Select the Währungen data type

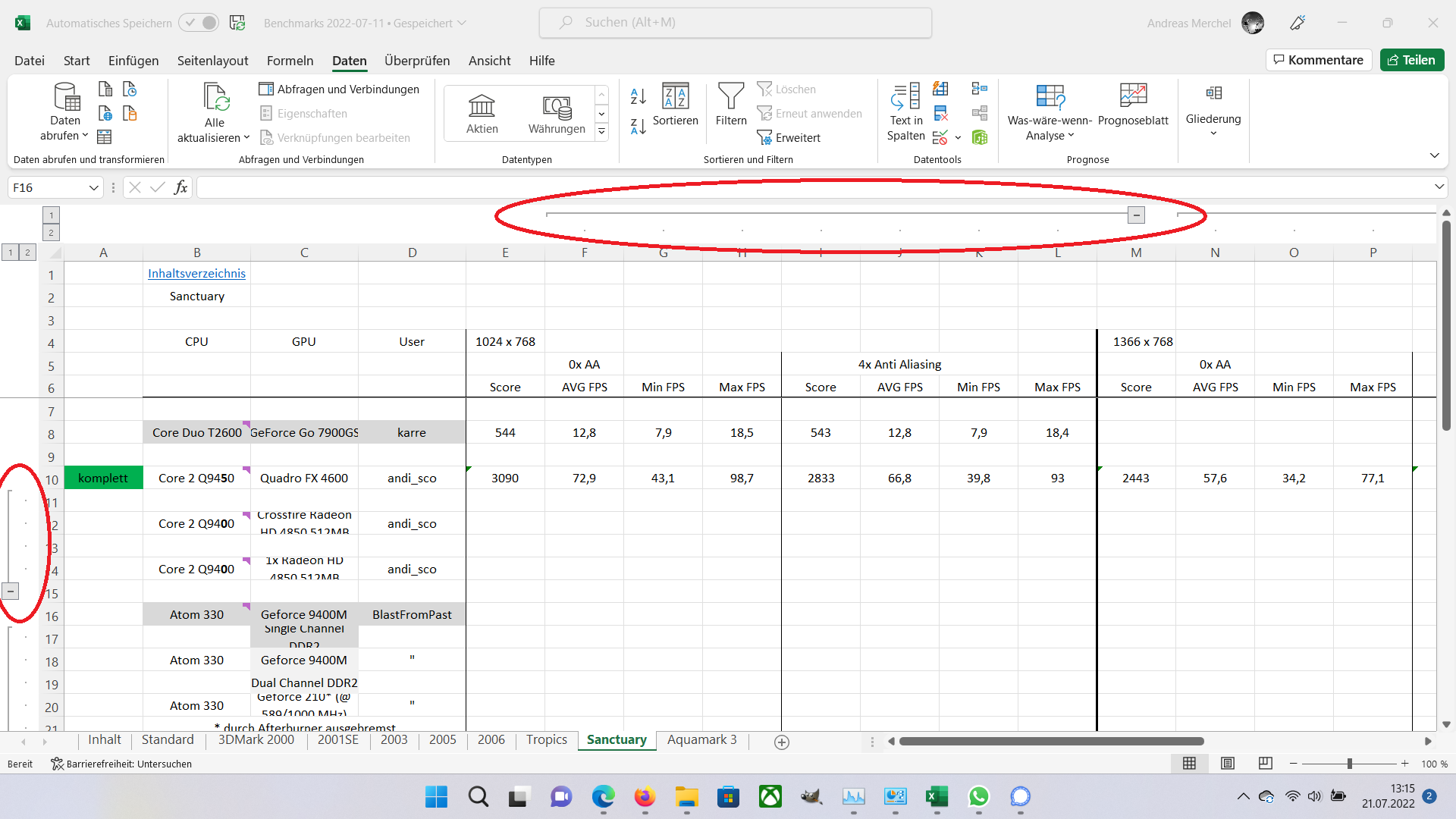point(557,114)
